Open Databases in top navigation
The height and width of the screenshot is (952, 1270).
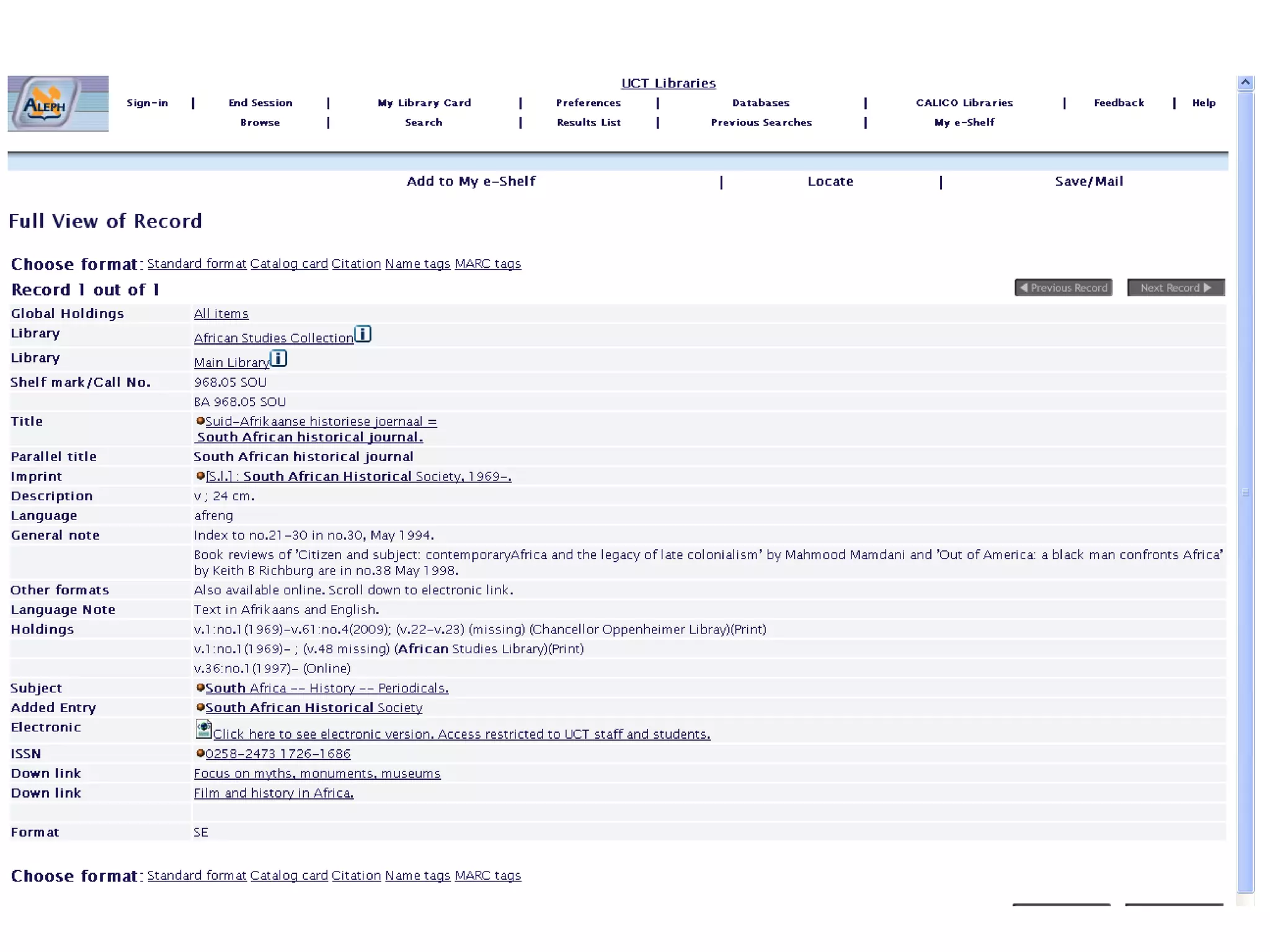760,103
